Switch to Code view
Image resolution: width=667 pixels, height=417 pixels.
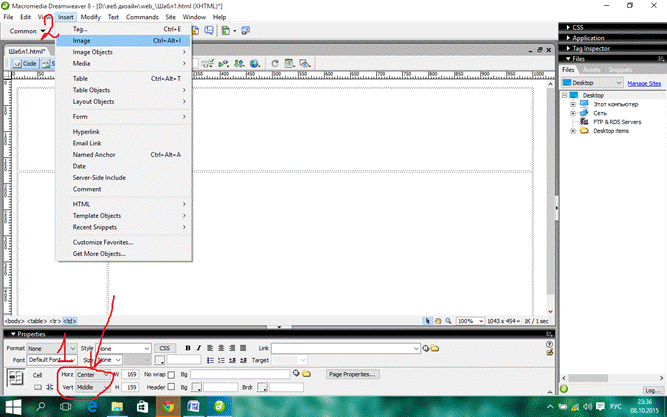coord(25,63)
